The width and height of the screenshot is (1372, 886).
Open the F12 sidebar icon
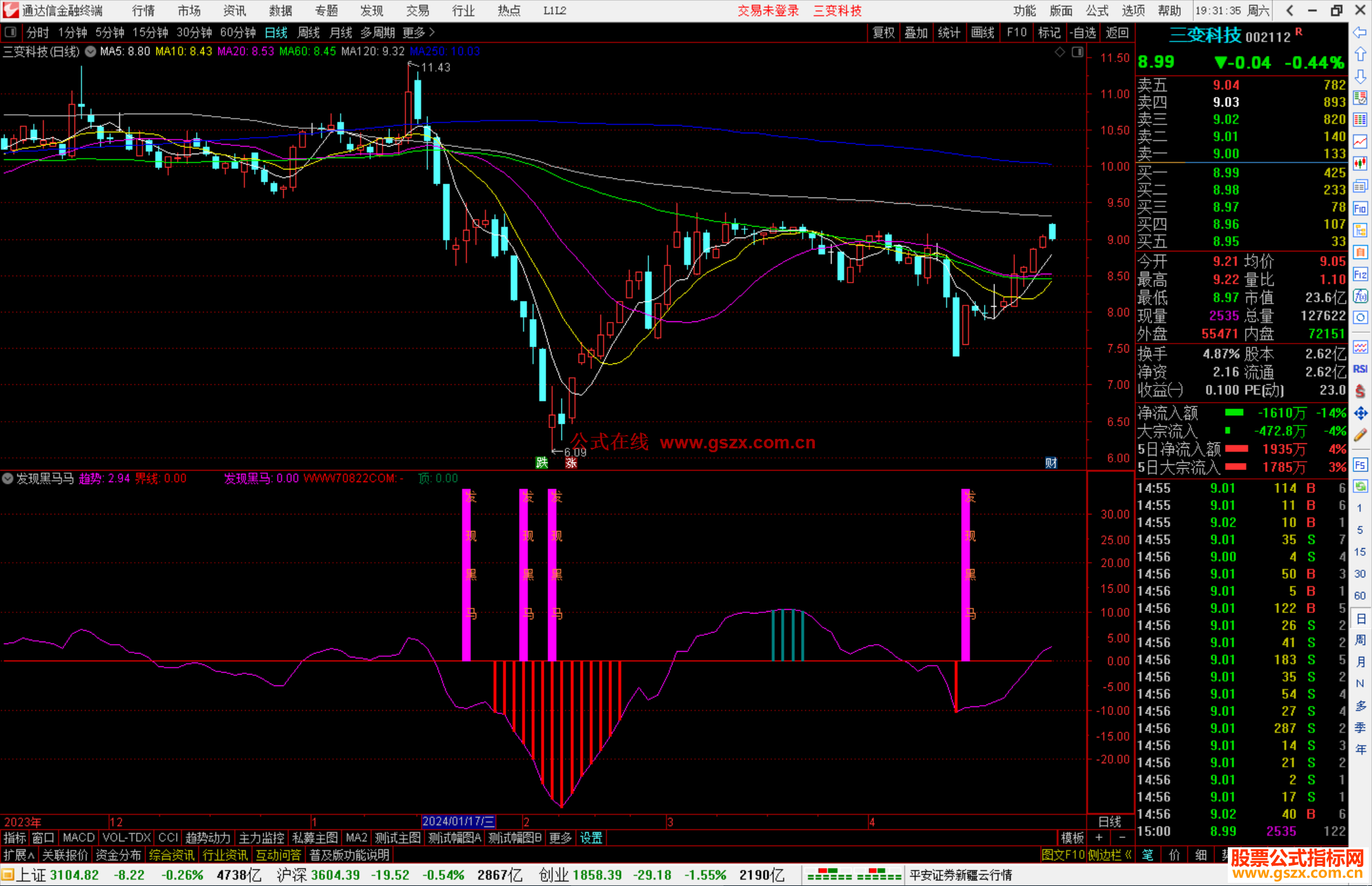[1360, 274]
